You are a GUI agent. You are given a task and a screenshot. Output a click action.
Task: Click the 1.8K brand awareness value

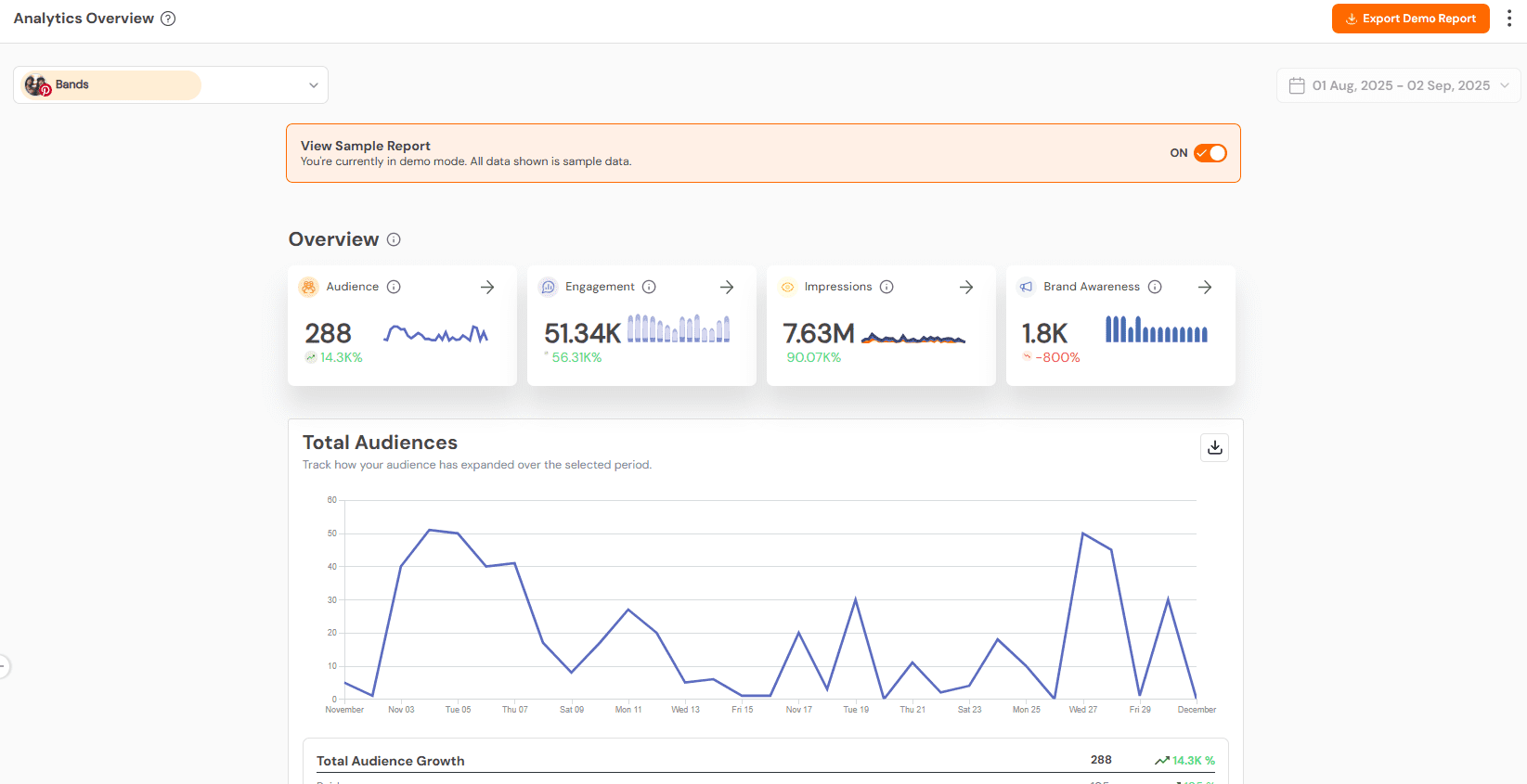point(1044,333)
